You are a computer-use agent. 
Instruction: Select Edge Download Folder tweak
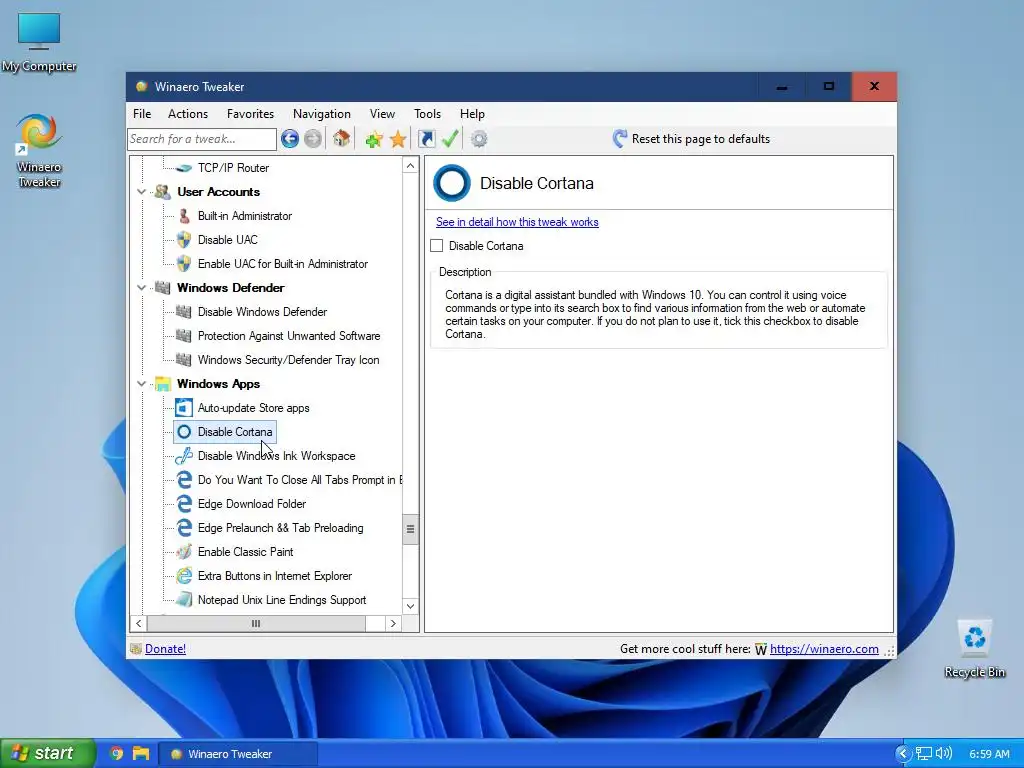tap(251, 504)
